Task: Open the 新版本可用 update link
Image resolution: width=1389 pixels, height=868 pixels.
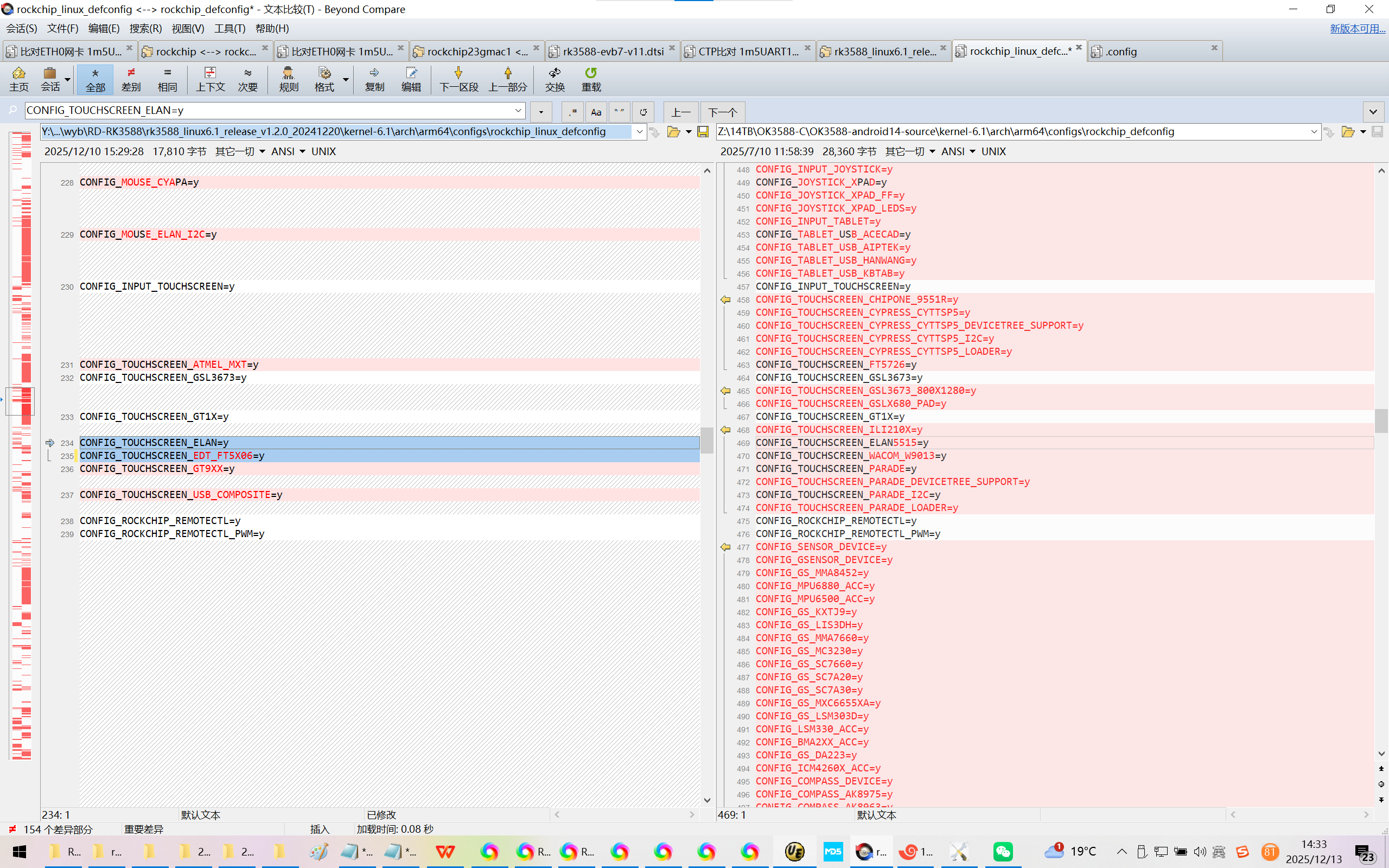Action: pos(1357,28)
